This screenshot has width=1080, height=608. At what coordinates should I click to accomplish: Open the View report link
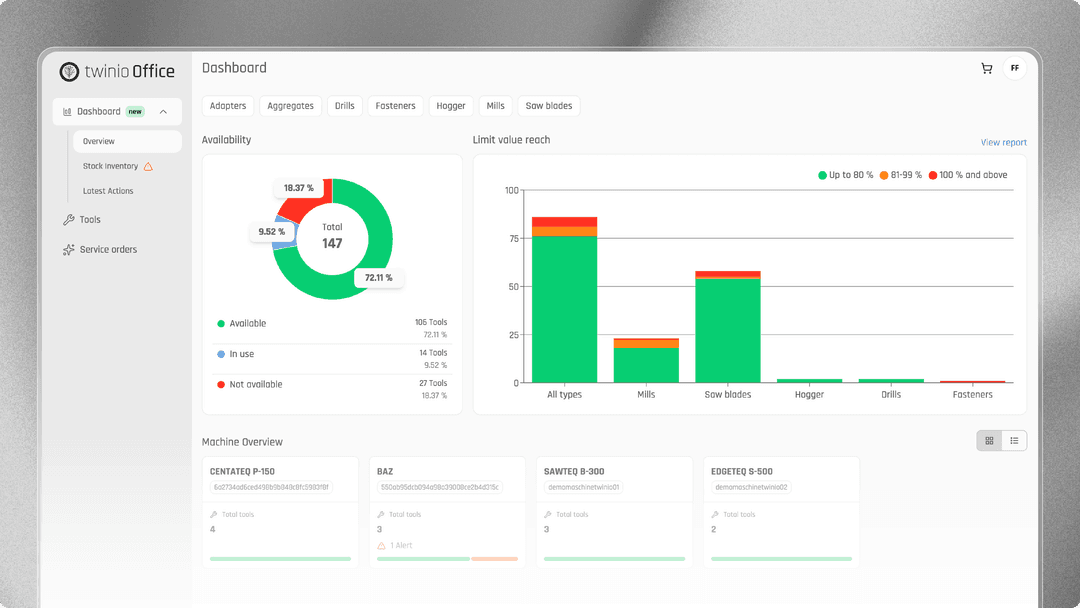1004,143
